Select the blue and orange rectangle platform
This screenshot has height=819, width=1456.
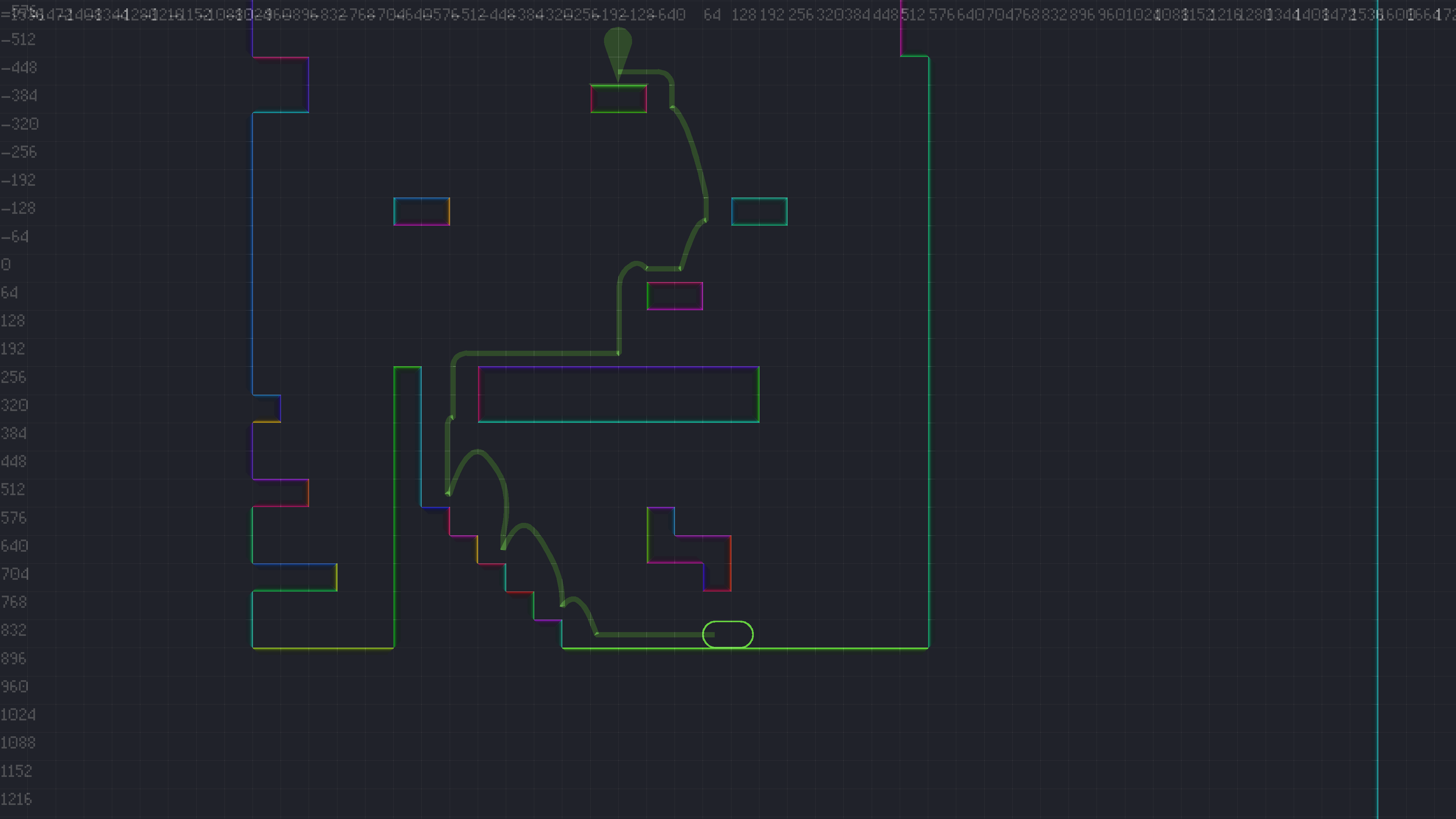pos(422,212)
